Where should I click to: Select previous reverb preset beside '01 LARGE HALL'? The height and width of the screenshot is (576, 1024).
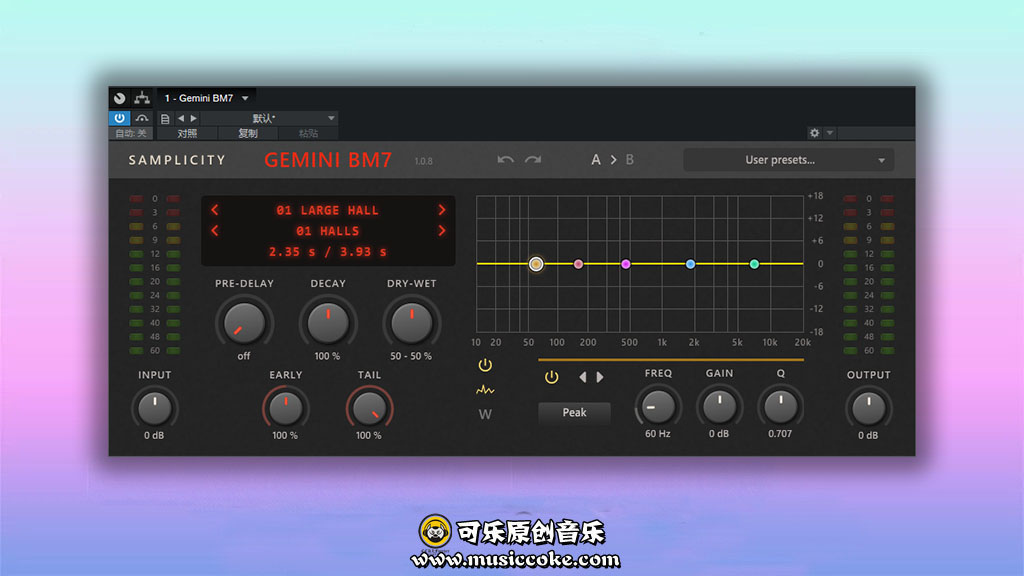point(215,210)
